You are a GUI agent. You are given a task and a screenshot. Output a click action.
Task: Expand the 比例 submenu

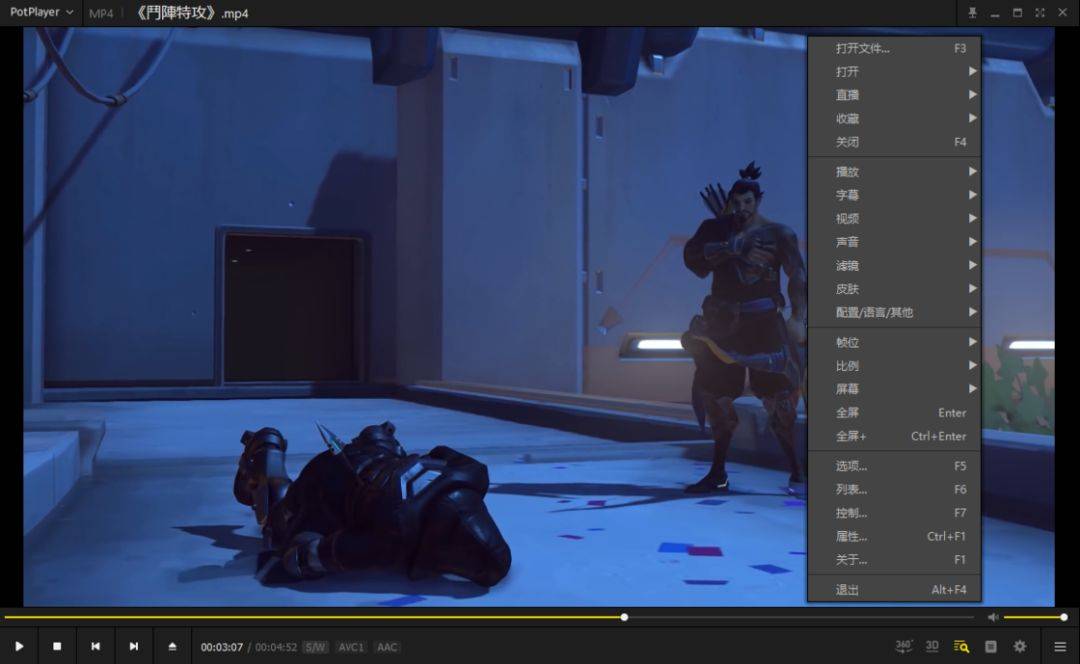click(894, 366)
